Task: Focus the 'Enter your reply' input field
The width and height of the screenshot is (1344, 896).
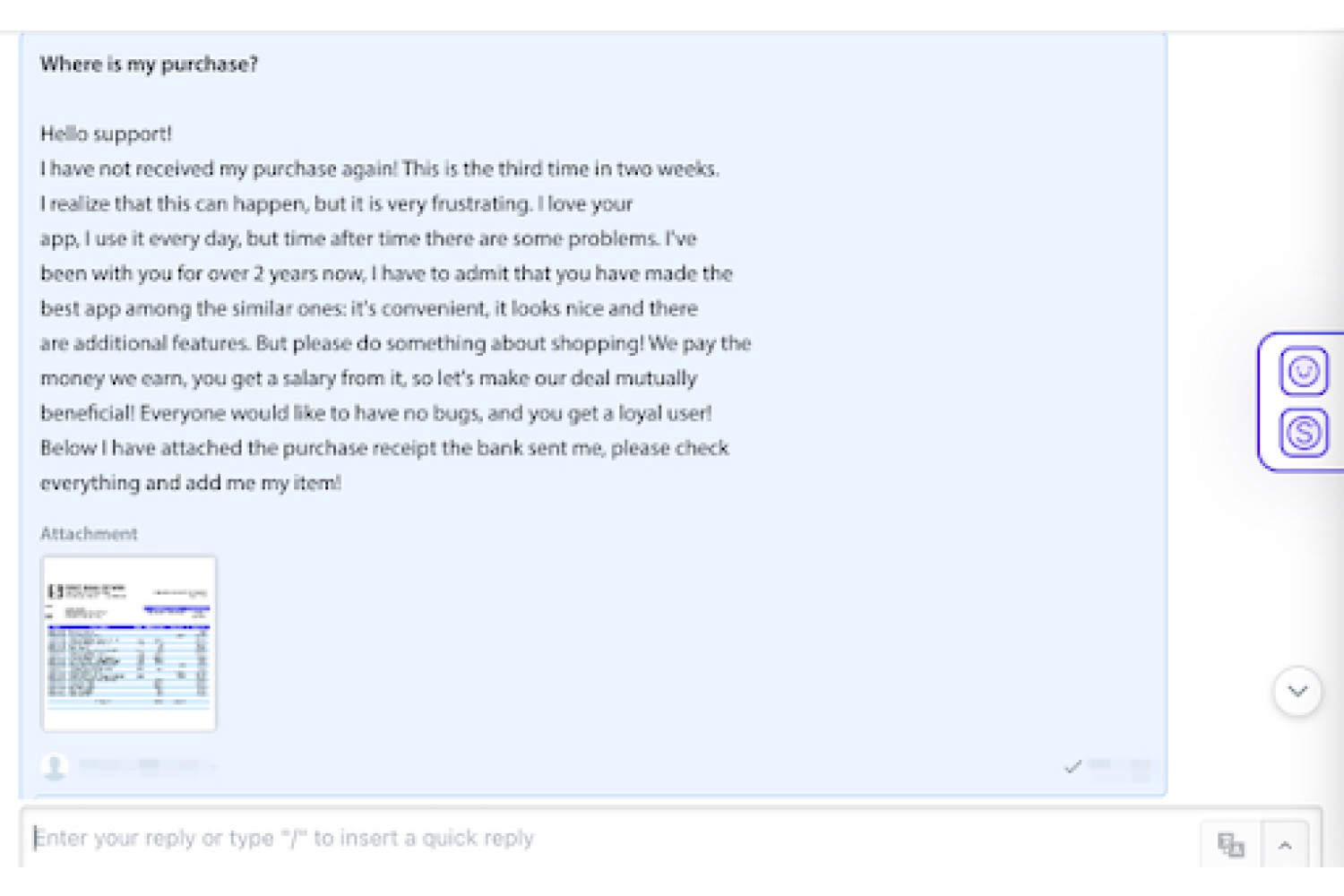Action: (611, 839)
